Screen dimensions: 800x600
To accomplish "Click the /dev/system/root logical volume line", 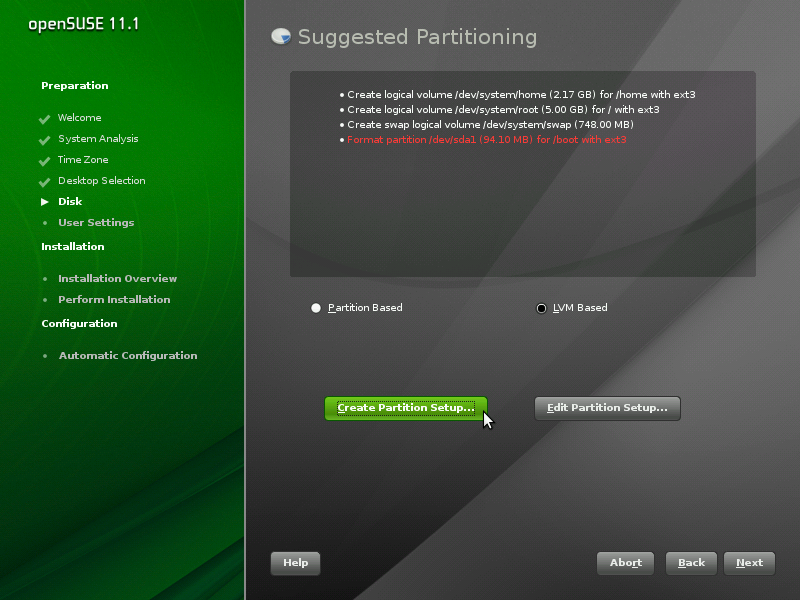I will (x=503, y=110).
